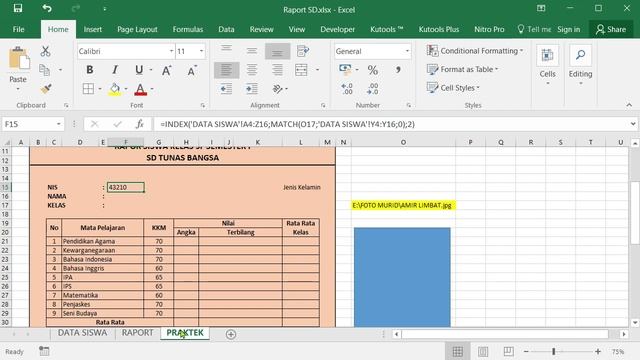
Task: Open the Cell Styles menu
Action: click(x=453, y=88)
